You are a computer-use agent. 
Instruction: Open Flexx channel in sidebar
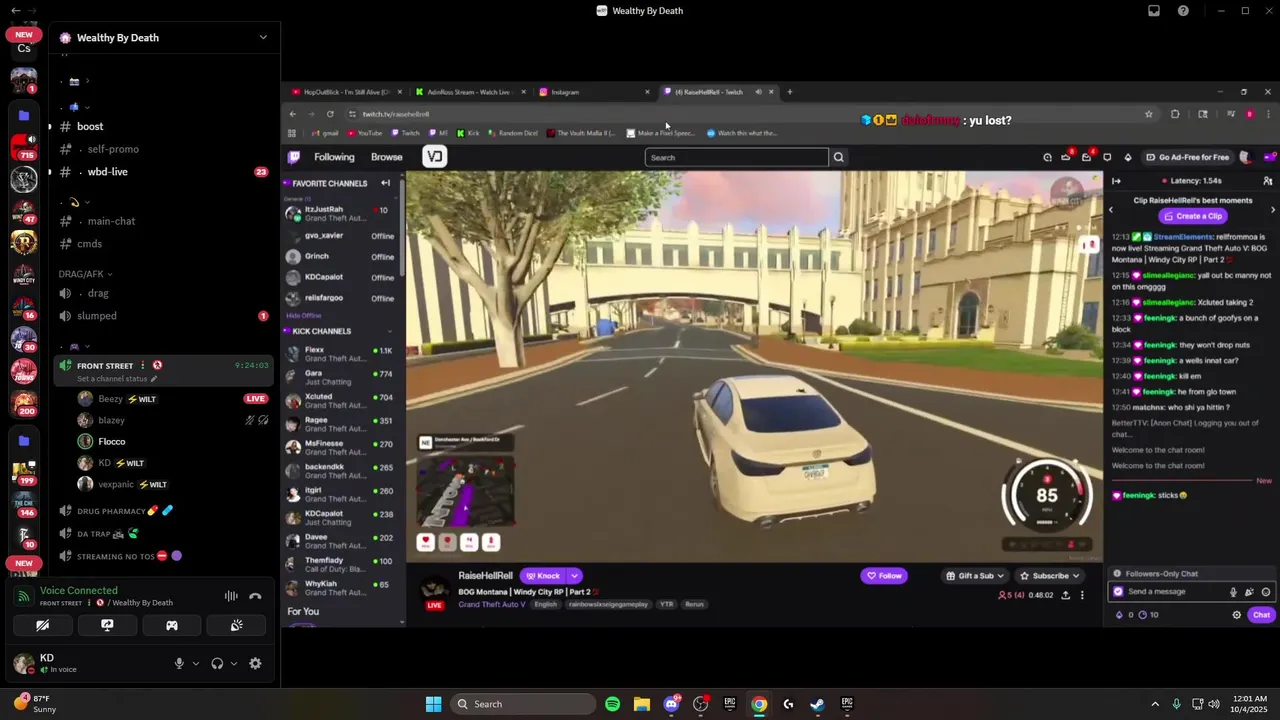(343, 354)
